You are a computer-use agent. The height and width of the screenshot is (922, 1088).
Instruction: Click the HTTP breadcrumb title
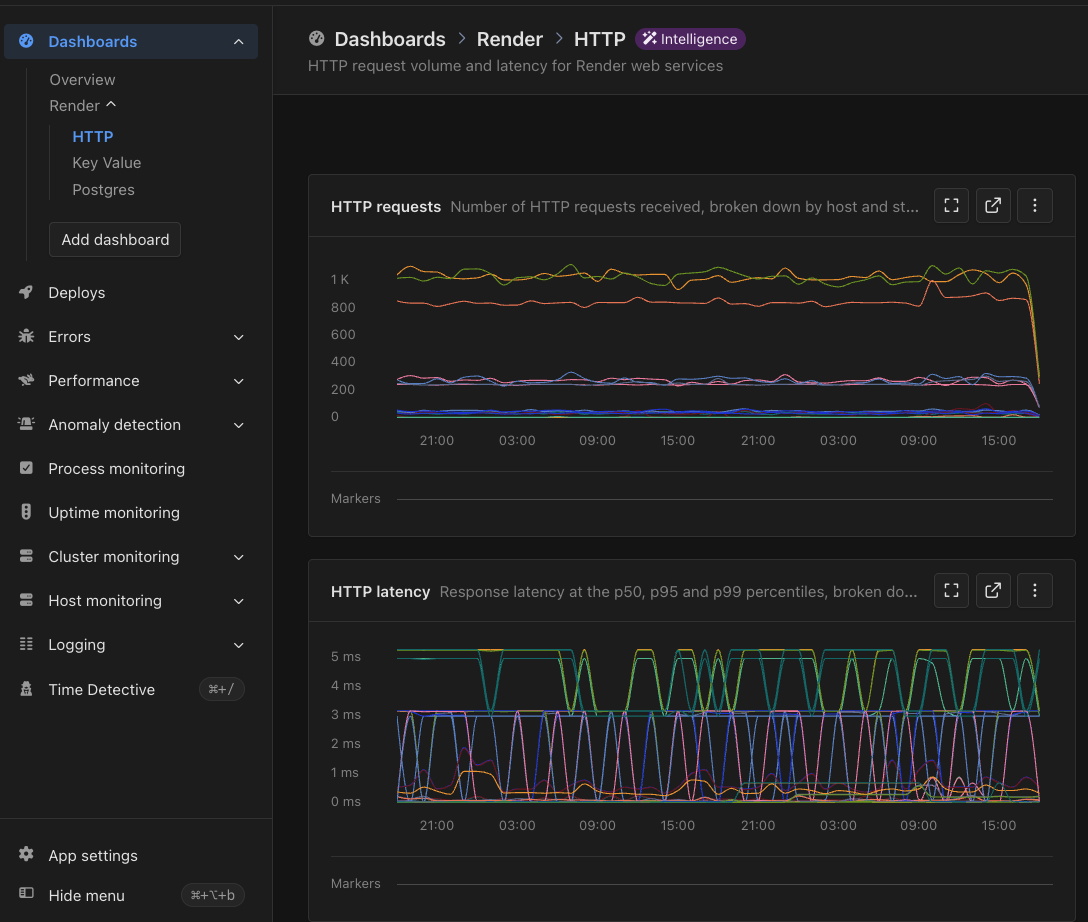click(x=600, y=39)
